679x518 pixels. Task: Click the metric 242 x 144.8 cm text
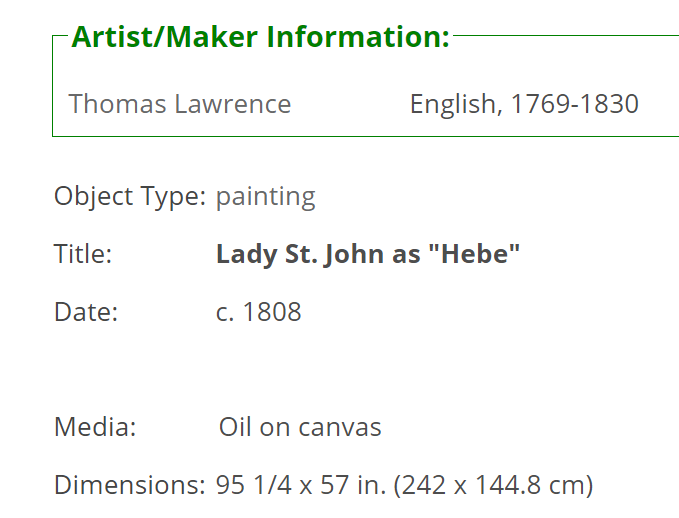[x=493, y=485]
